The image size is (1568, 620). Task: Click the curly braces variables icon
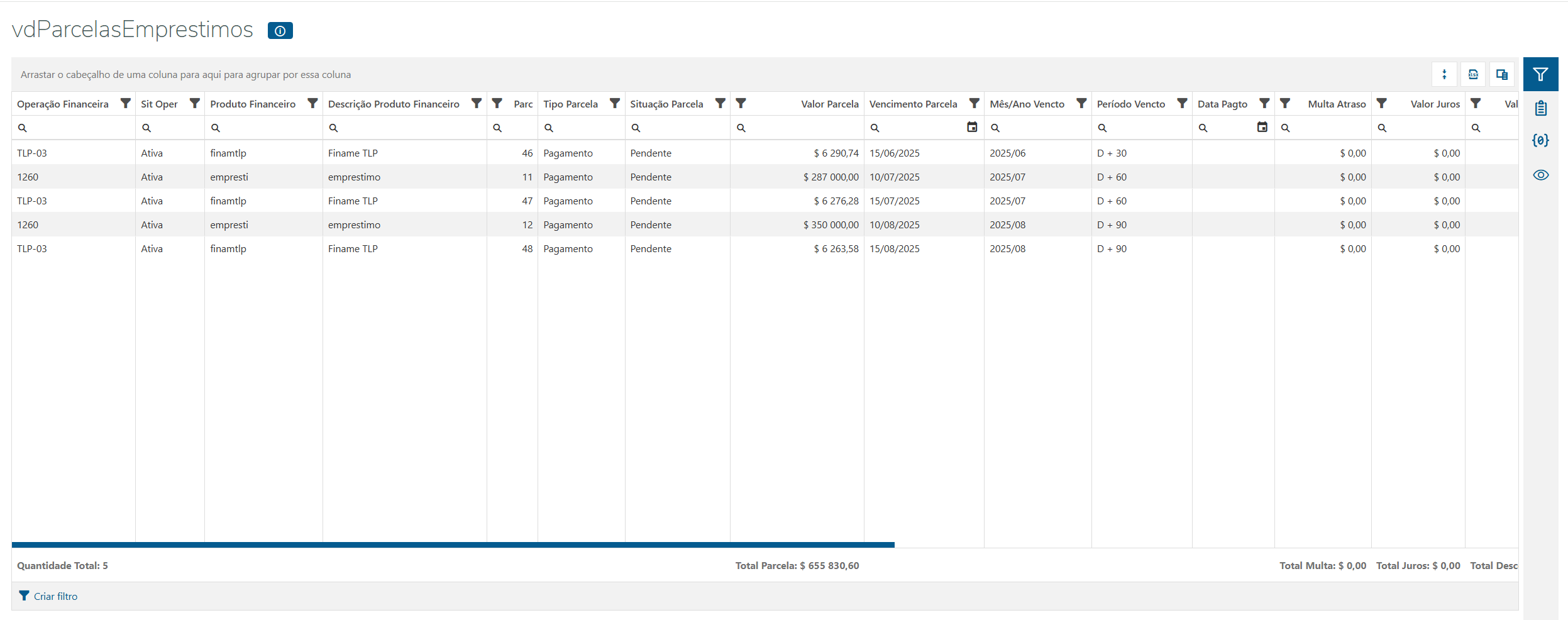tap(1540, 140)
